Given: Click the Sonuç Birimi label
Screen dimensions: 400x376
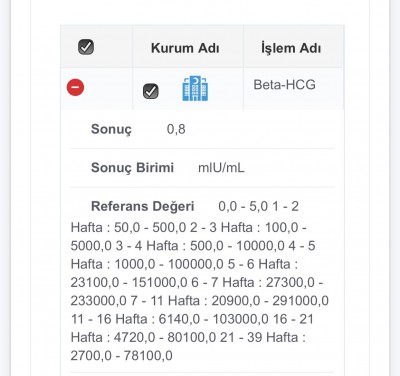Looking at the screenshot, I should point(132,168).
